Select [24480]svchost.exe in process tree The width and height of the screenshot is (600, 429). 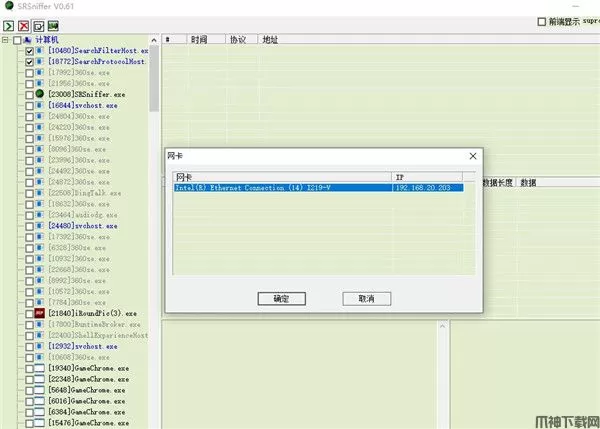83,225
